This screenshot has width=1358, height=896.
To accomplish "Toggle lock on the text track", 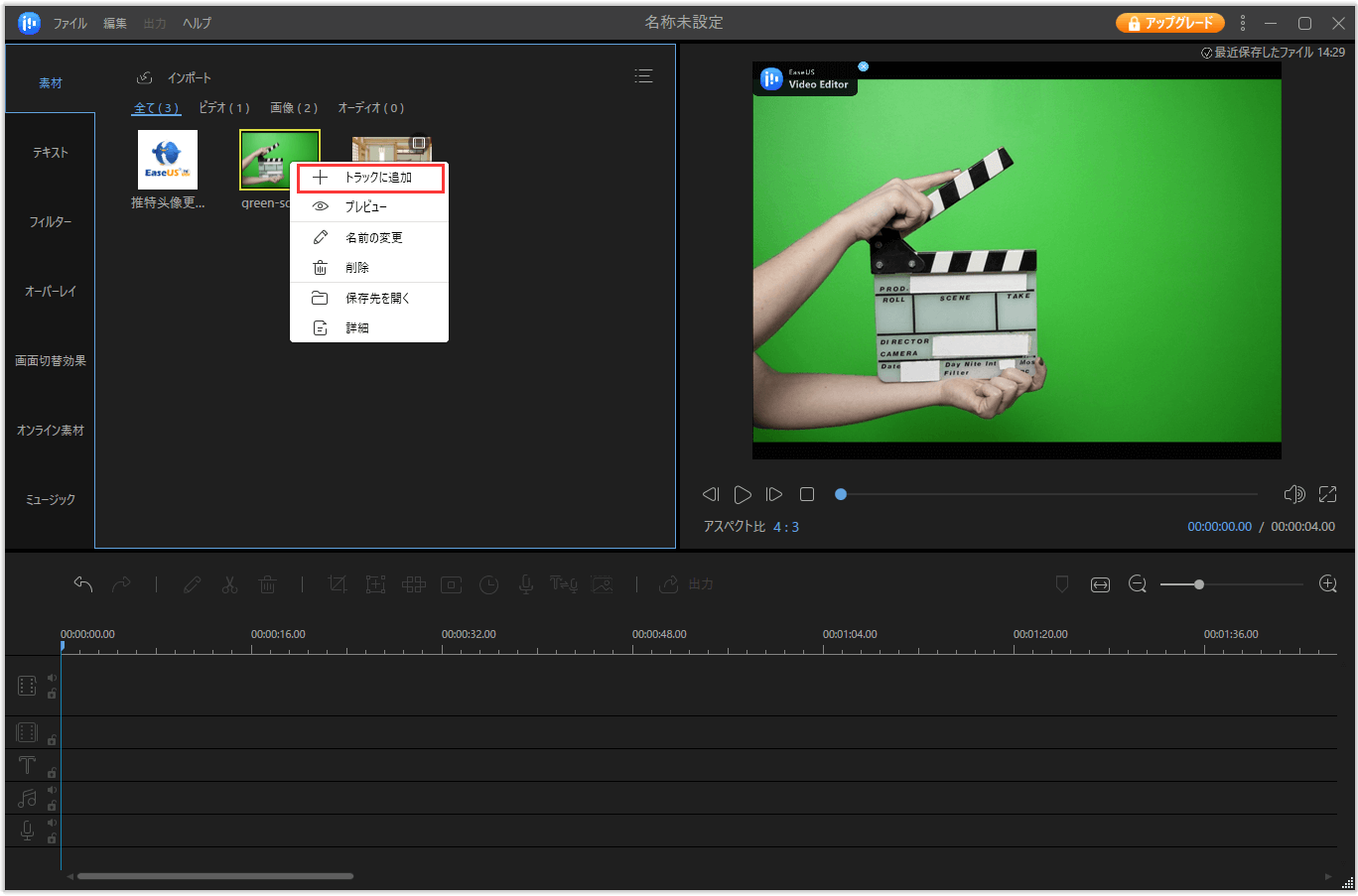I will point(52,772).
